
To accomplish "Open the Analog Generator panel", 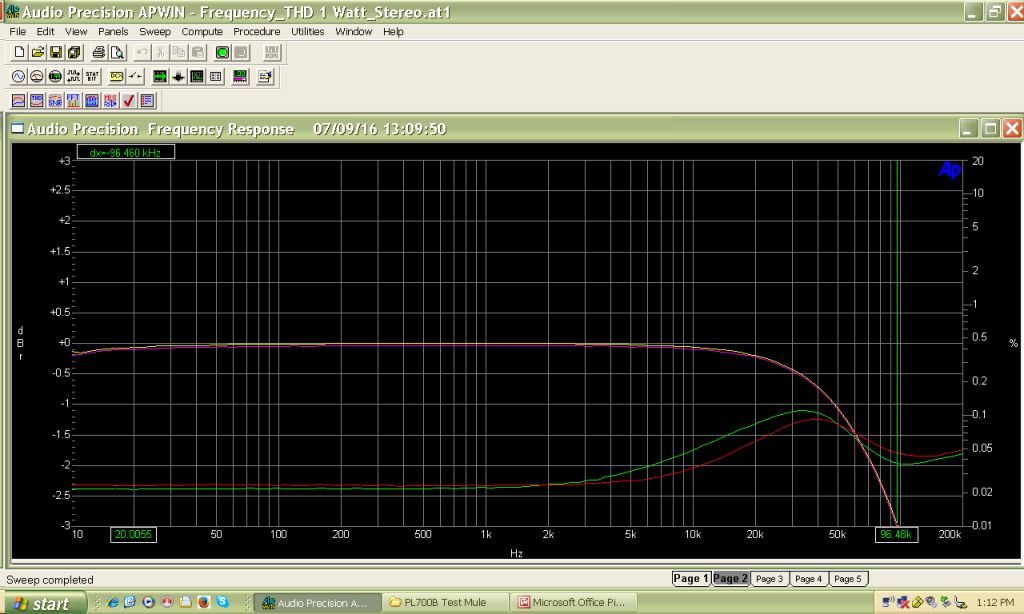I will click(x=18, y=76).
